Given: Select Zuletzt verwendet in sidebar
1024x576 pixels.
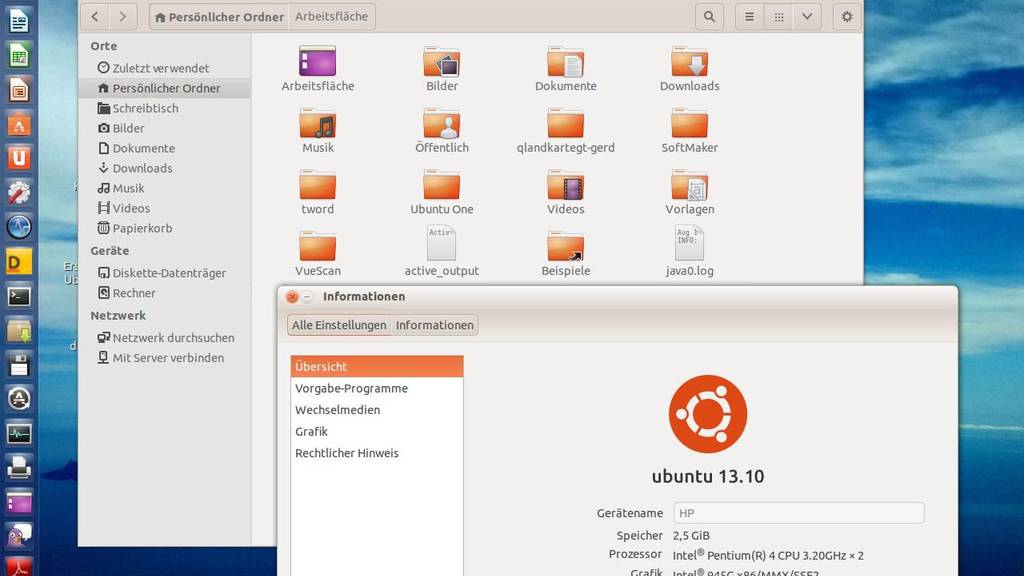Looking at the screenshot, I should (160, 68).
